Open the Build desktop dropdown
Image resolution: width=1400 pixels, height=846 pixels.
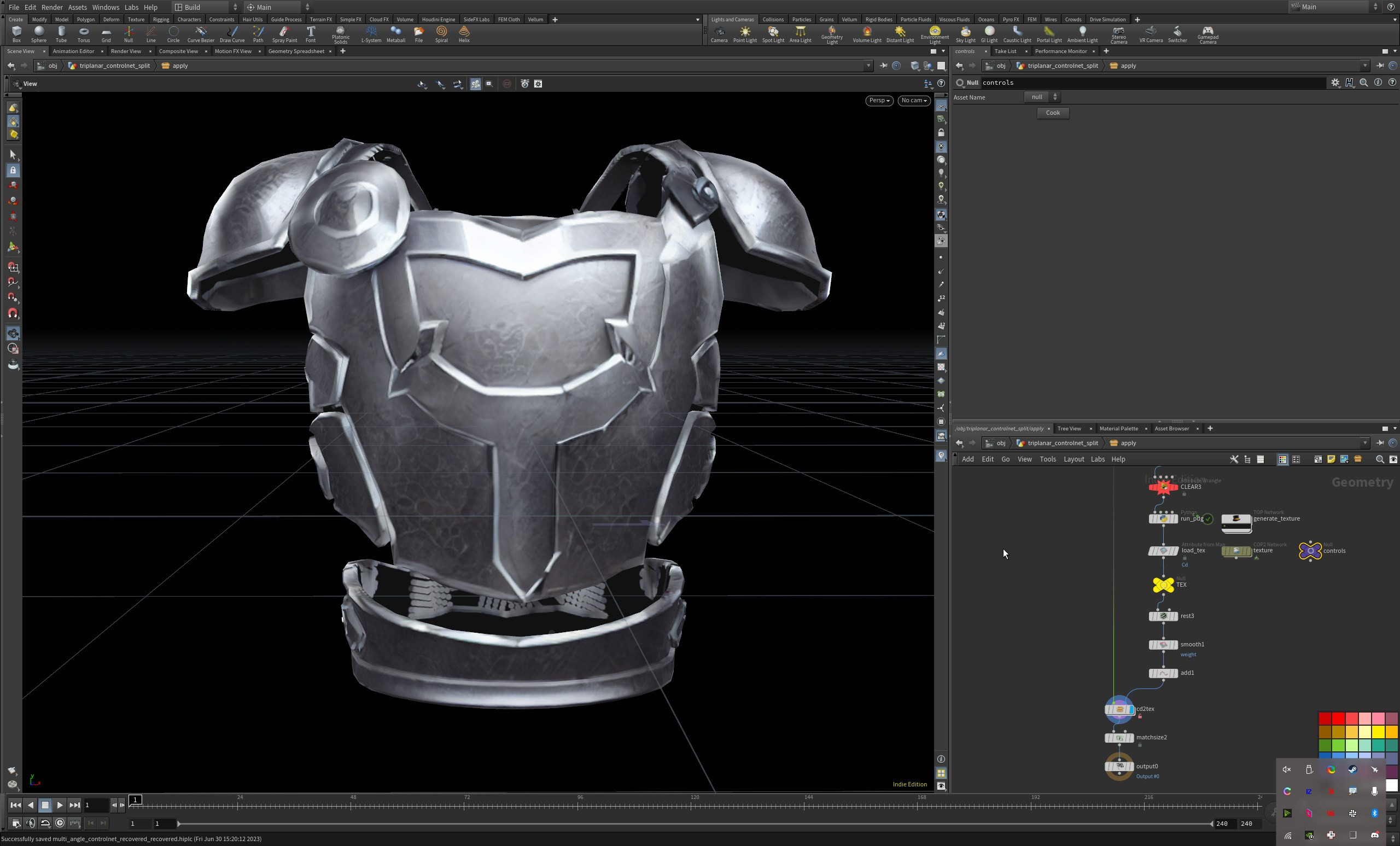click(x=206, y=8)
